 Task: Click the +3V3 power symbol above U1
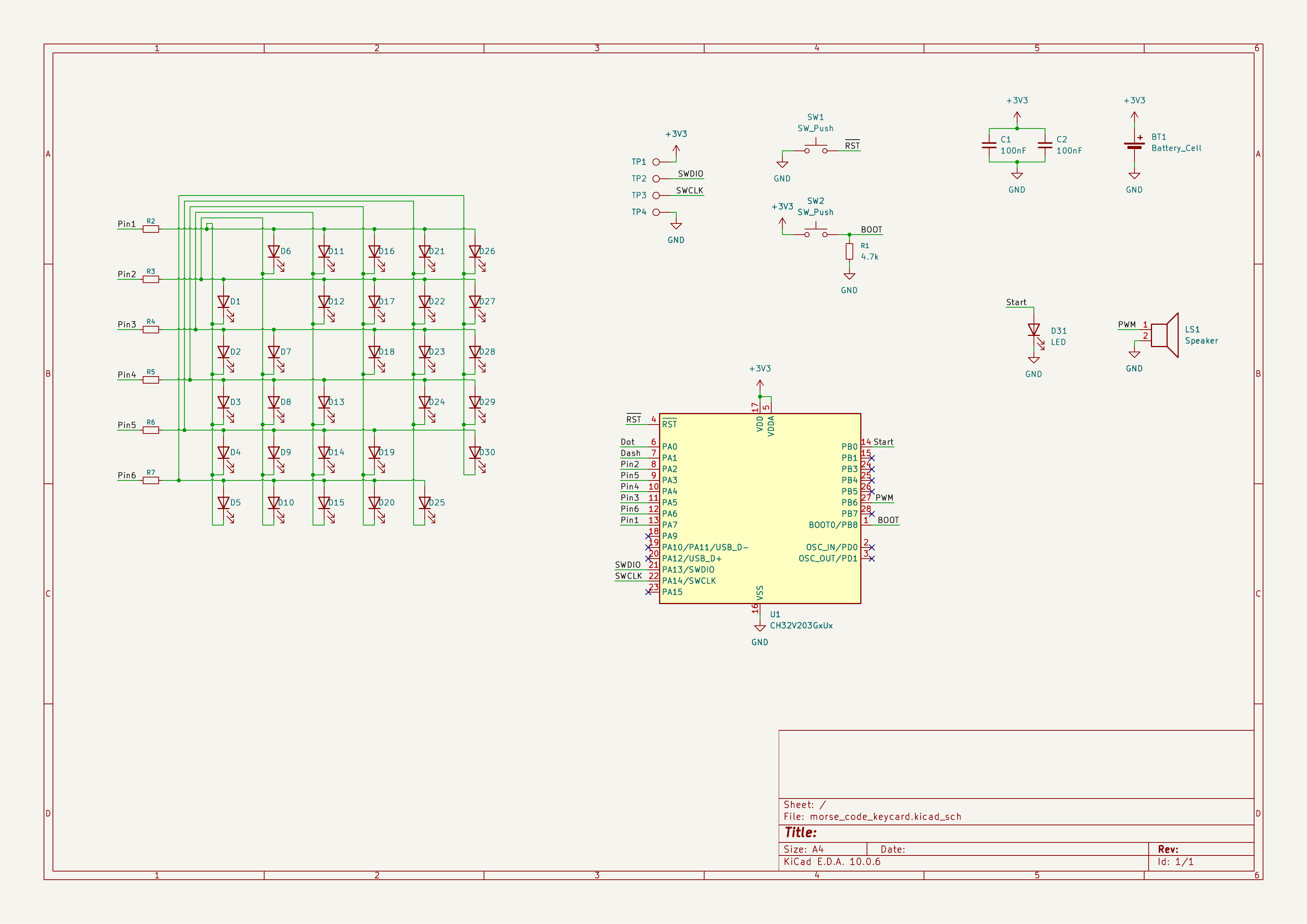tap(760, 385)
